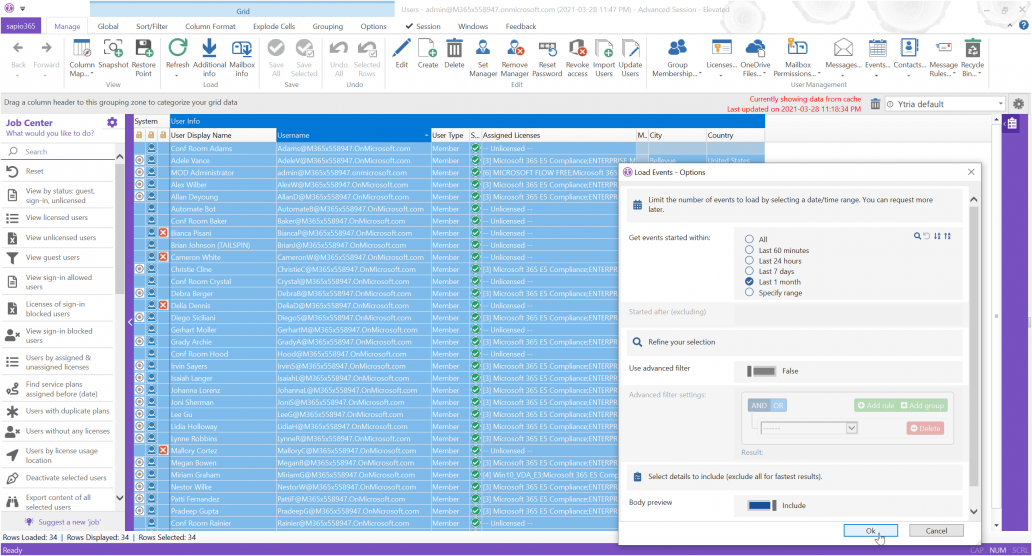Click 'View licensed users' job
This screenshot has height=556, width=1032.
point(58,217)
